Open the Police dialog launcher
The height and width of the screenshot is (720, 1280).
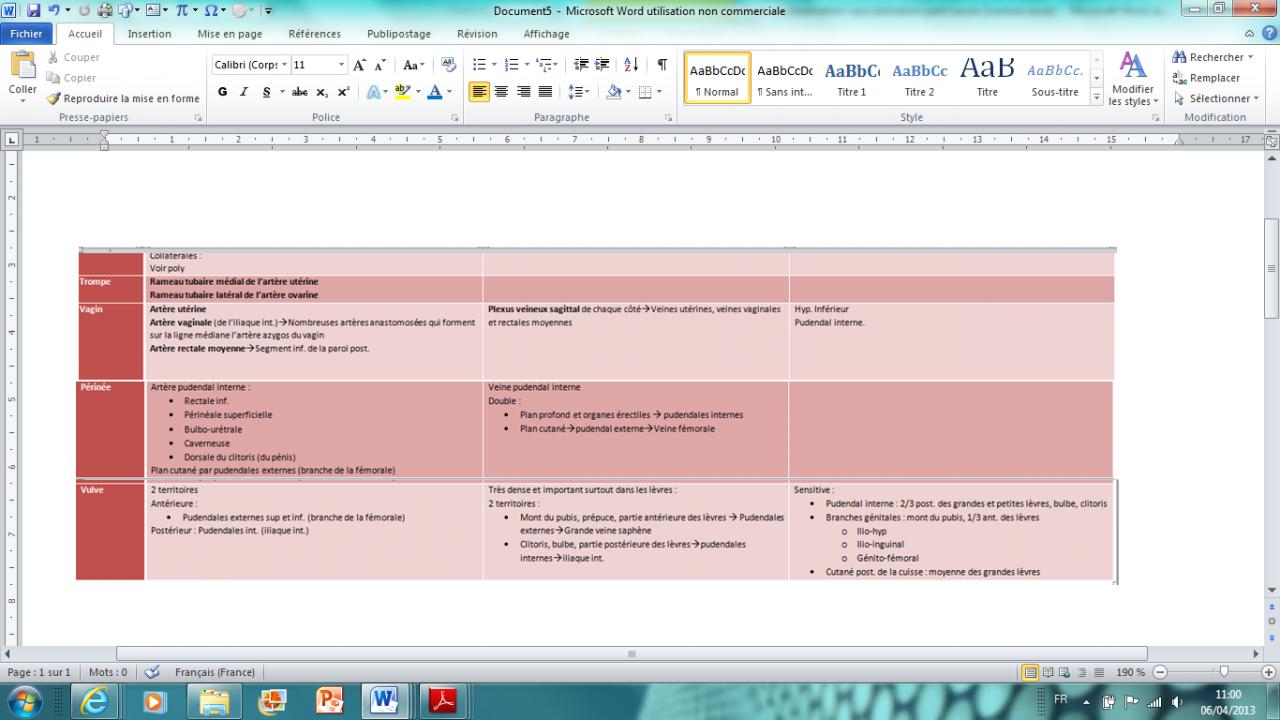pos(455,118)
